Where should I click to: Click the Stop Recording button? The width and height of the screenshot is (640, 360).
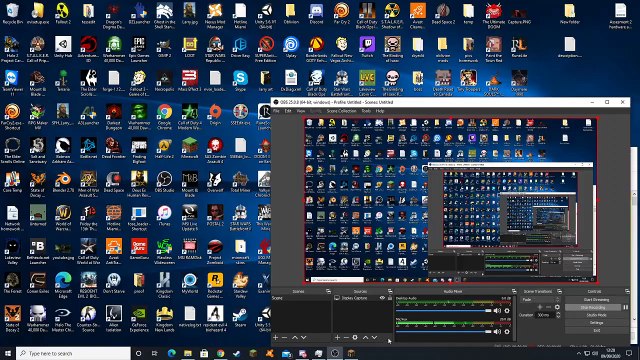(x=593, y=307)
